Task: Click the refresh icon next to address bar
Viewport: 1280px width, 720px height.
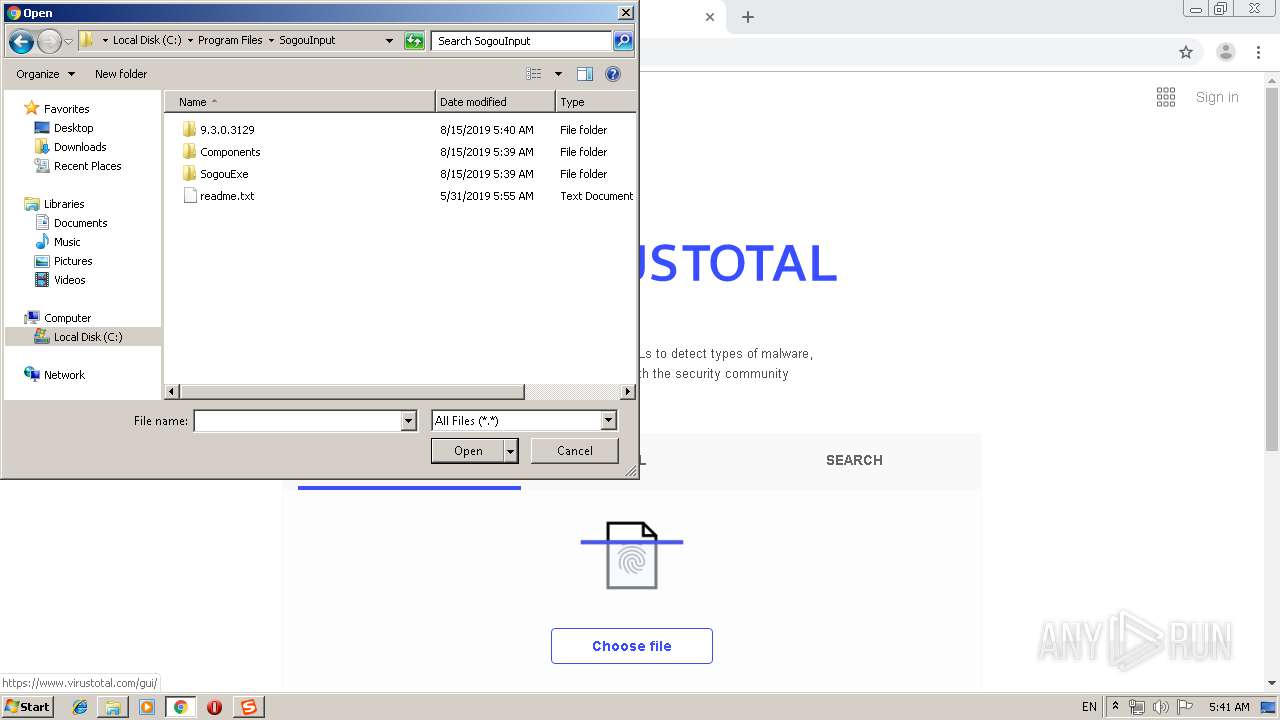Action: (x=414, y=41)
